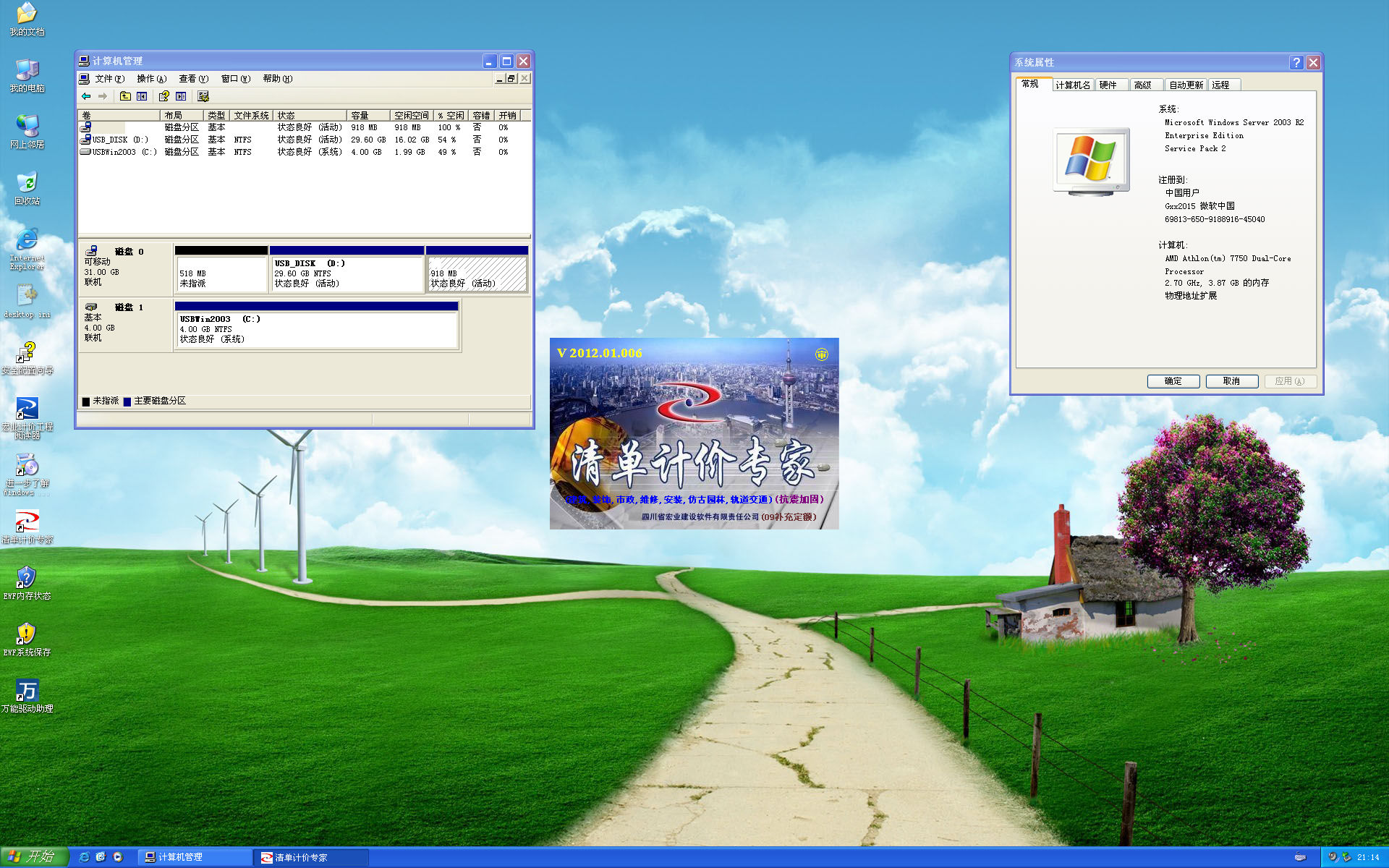Select the unnamed 918 MB volume row
The width and height of the screenshot is (1389, 868).
click(x=304, y=127)
